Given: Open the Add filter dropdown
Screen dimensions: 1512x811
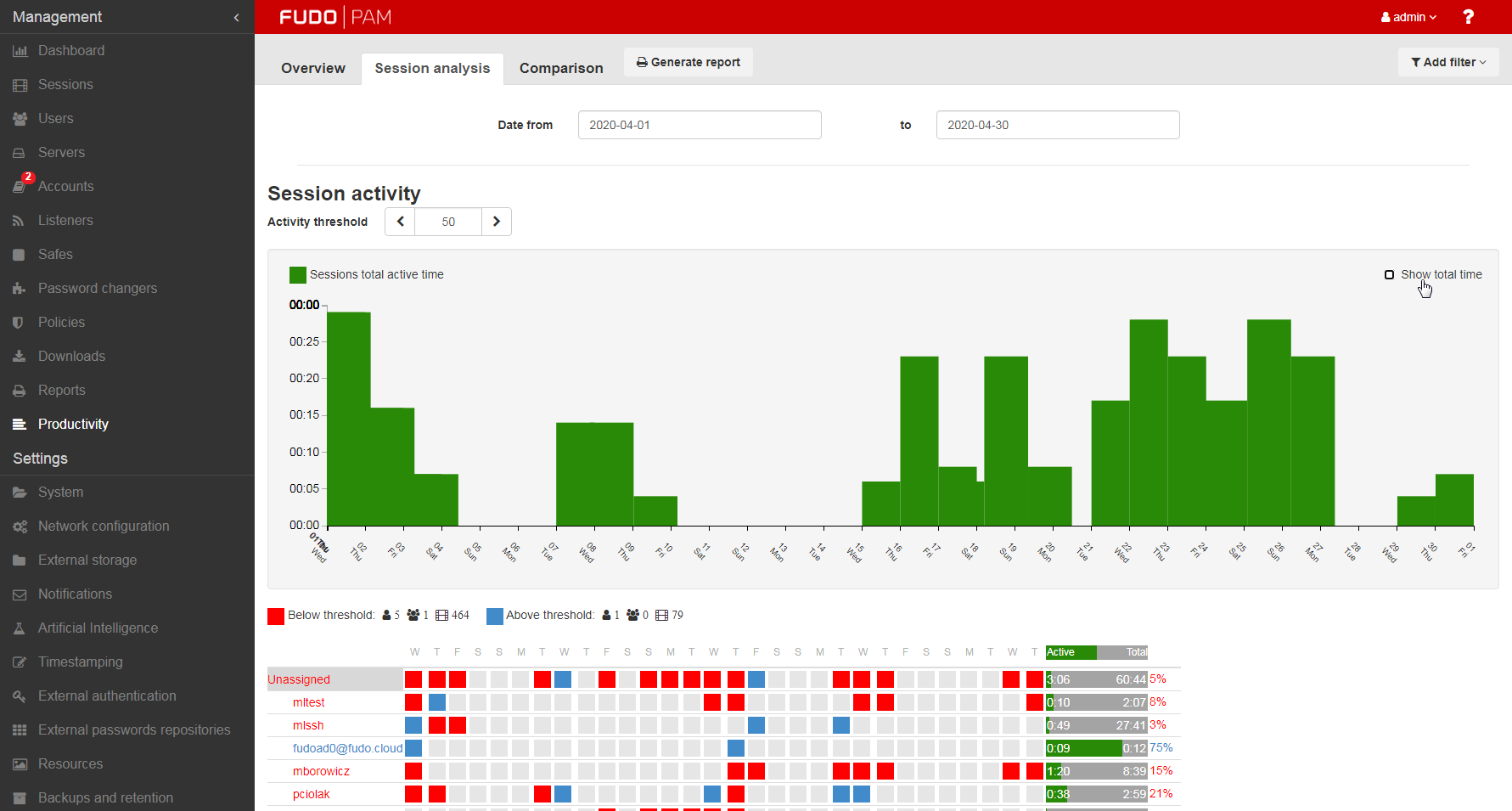Looking at the screenshot, I should [x=1448, y=62].
